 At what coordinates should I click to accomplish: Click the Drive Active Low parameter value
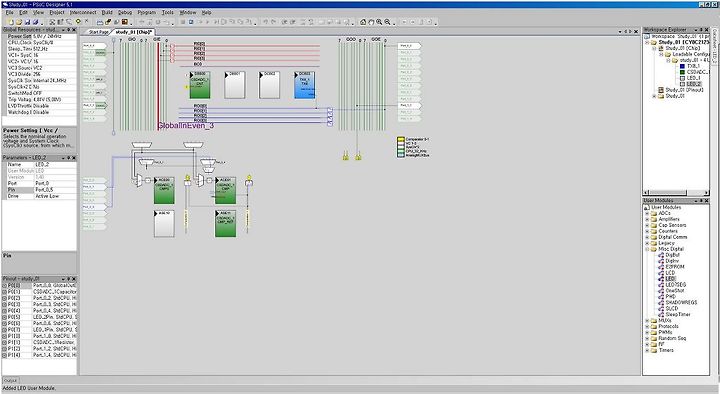[x=55, y=196]
